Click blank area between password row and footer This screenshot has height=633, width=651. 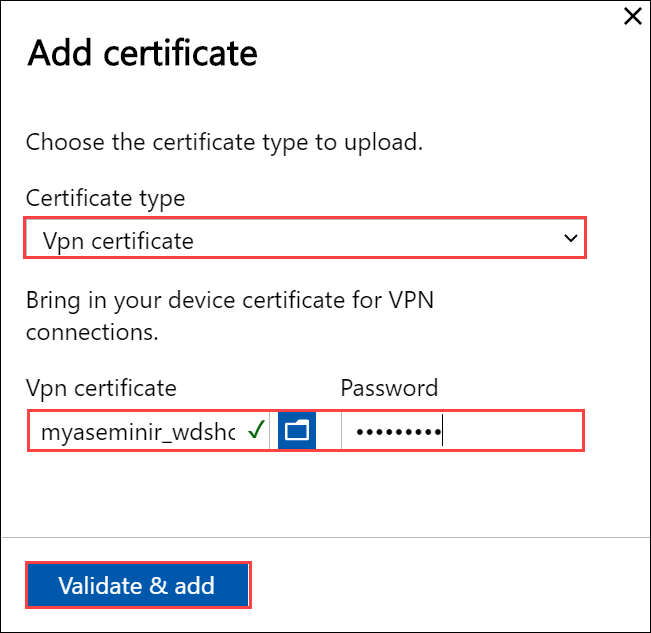pyautogui.click(x=325, y=493)
